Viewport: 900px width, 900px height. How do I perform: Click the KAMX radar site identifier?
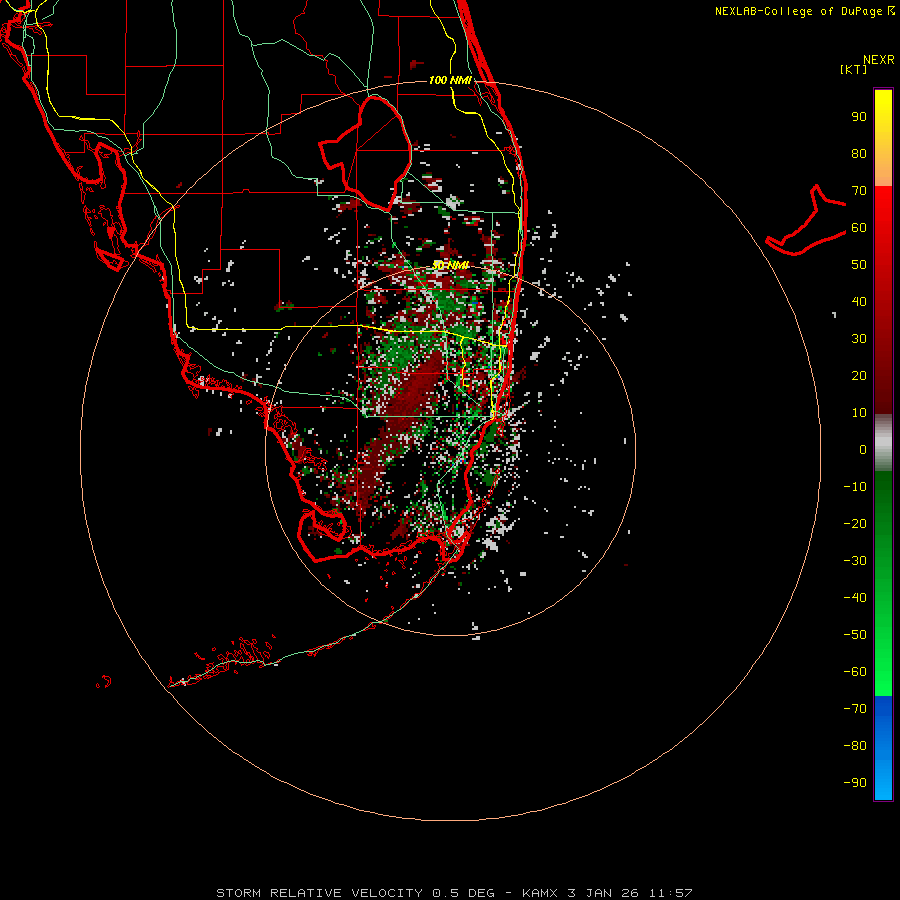point(540,893)
